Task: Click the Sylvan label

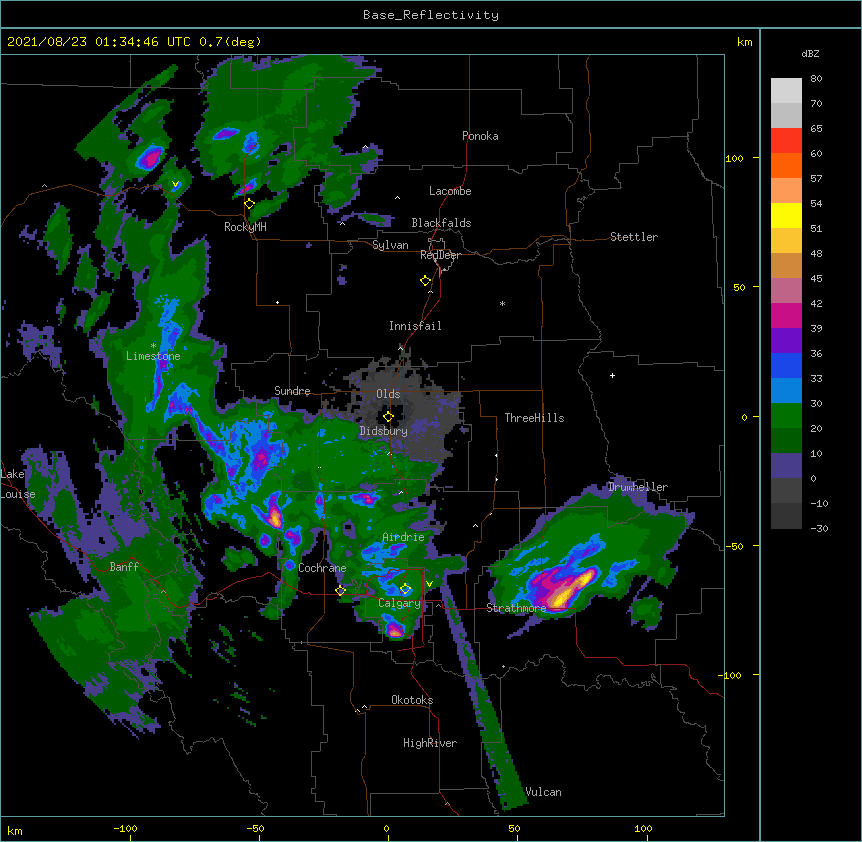Action: click(390, 245)
